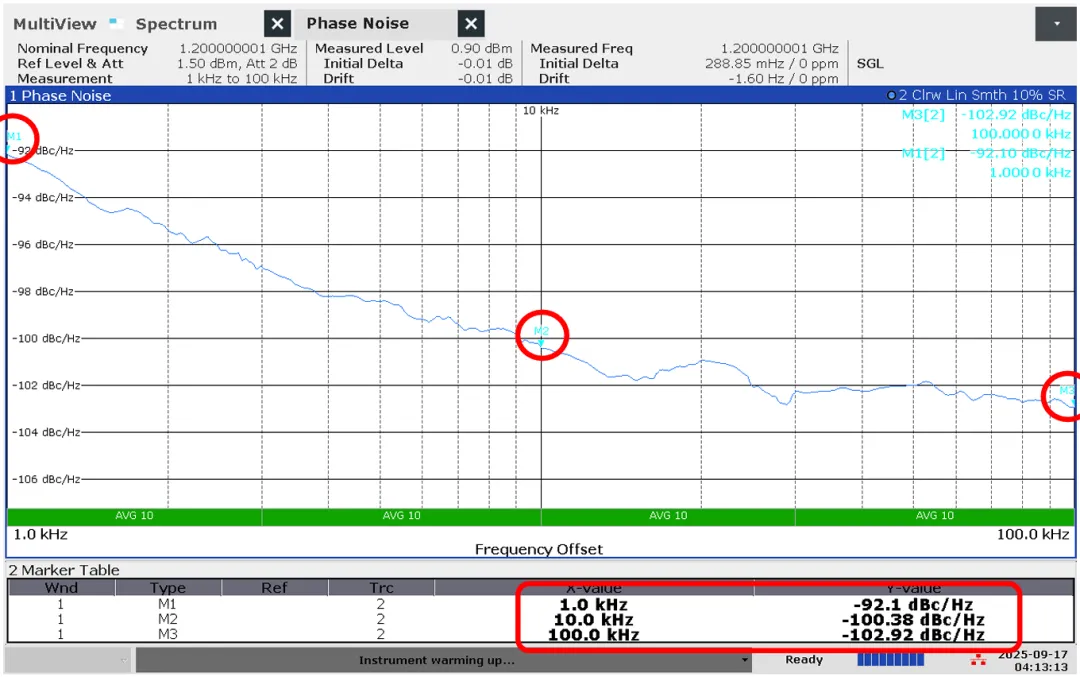Screen dimensions: 1080x677
Task: Click the SGL sweep mode indicator
Action: click(870, 63)
